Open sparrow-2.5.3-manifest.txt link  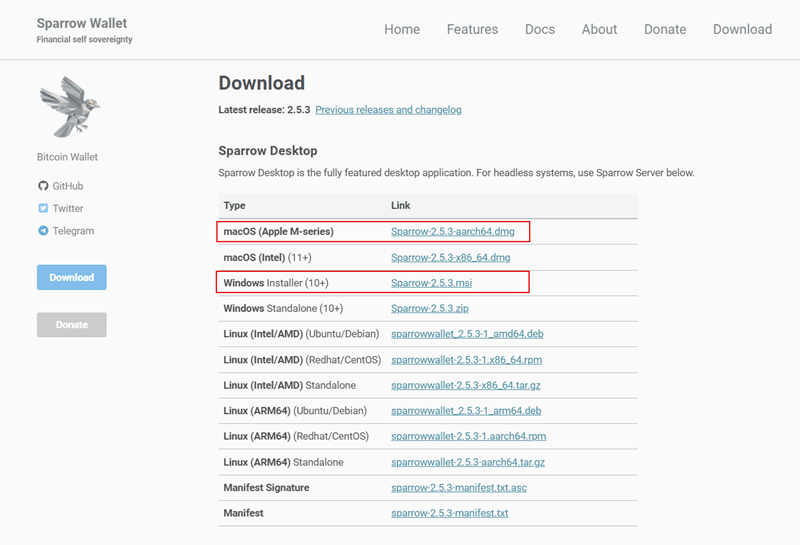449,513
